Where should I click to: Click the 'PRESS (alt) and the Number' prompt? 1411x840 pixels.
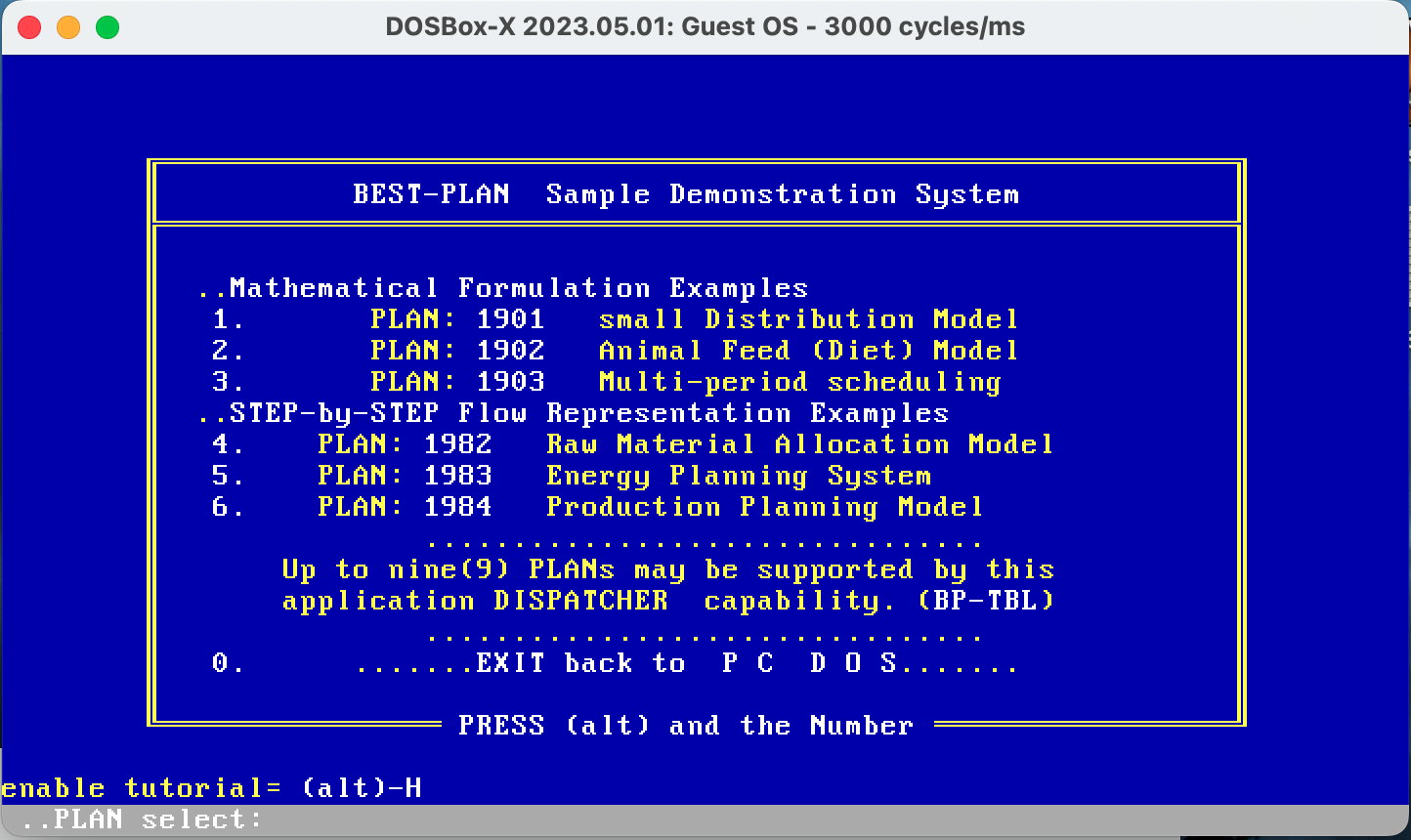[686, 726]
